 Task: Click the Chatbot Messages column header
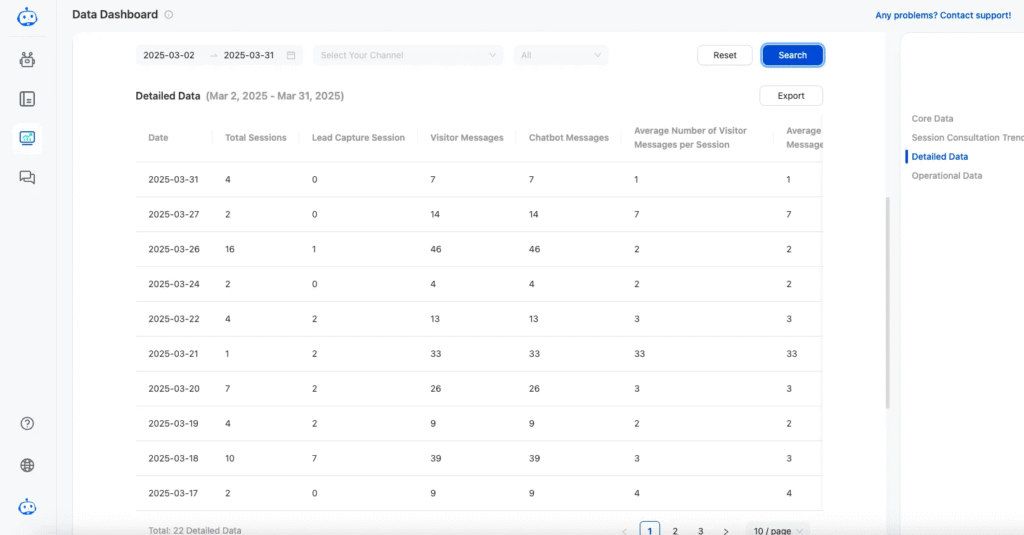pyautogui.click(x=568, y=138)
